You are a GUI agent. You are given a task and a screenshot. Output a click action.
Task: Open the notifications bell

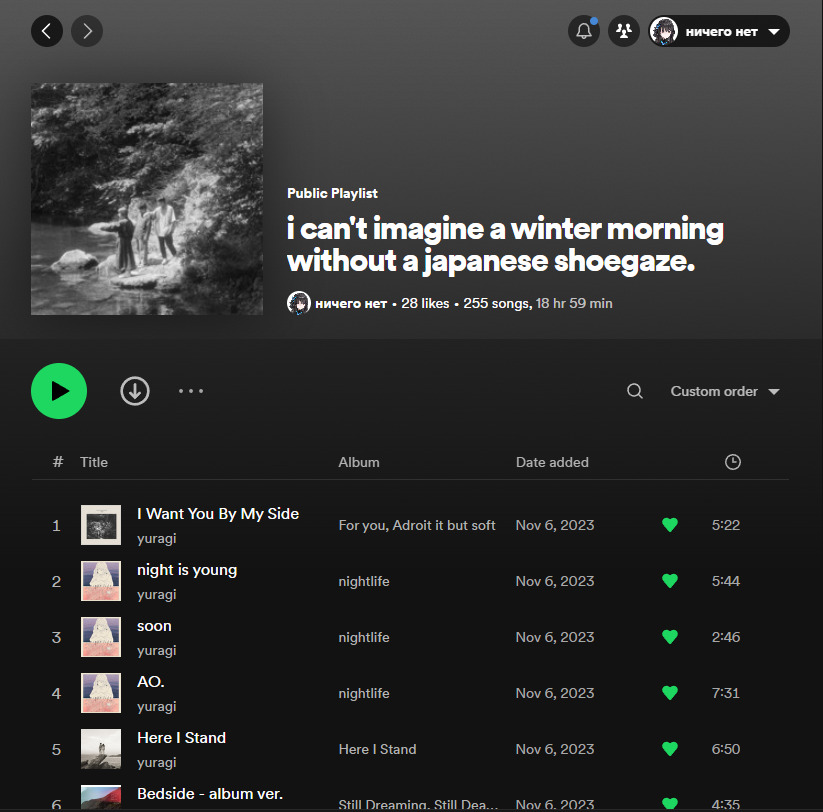(x=584, y=31)
